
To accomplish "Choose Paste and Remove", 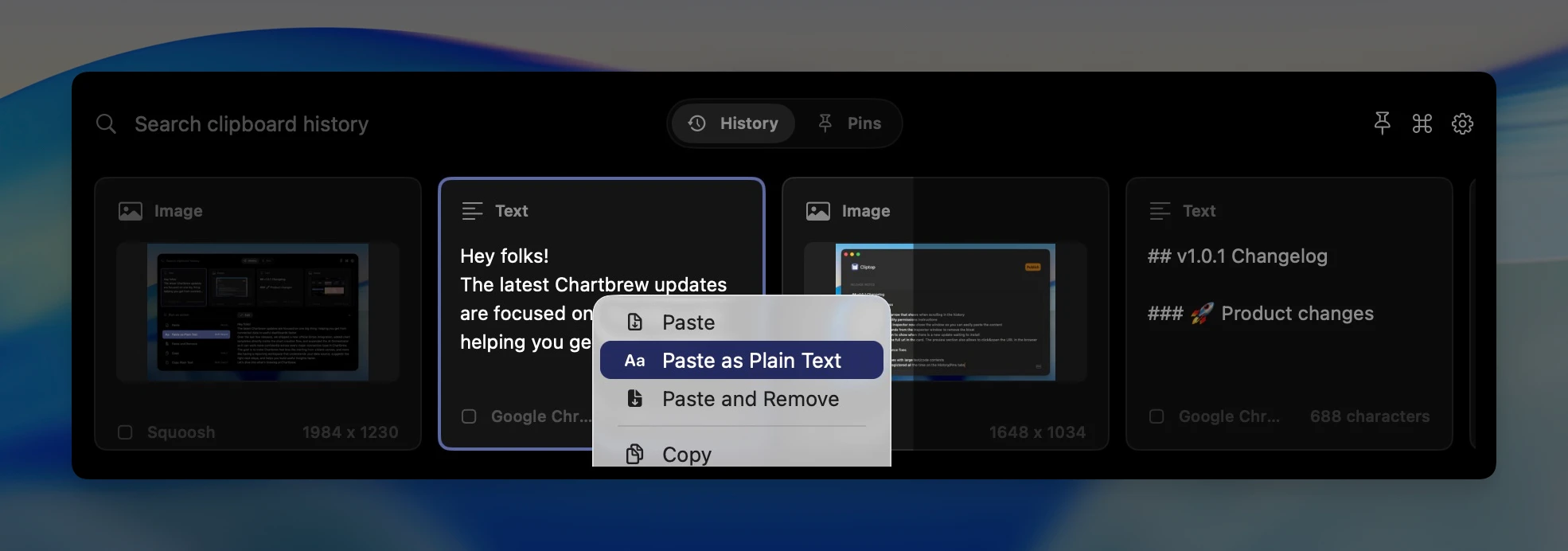I will (742, 399).
